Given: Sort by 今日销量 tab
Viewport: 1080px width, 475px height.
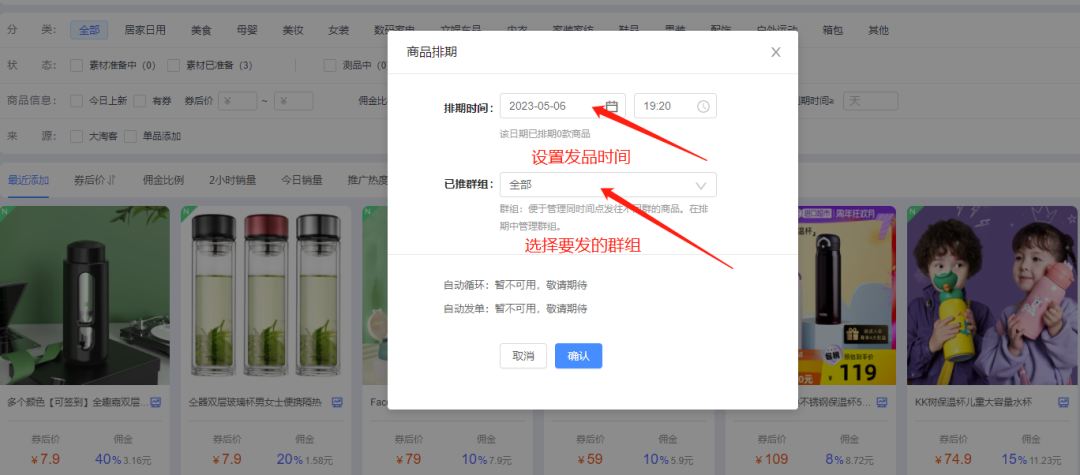Looking at the screenshot, I should [x=301, y=180].
